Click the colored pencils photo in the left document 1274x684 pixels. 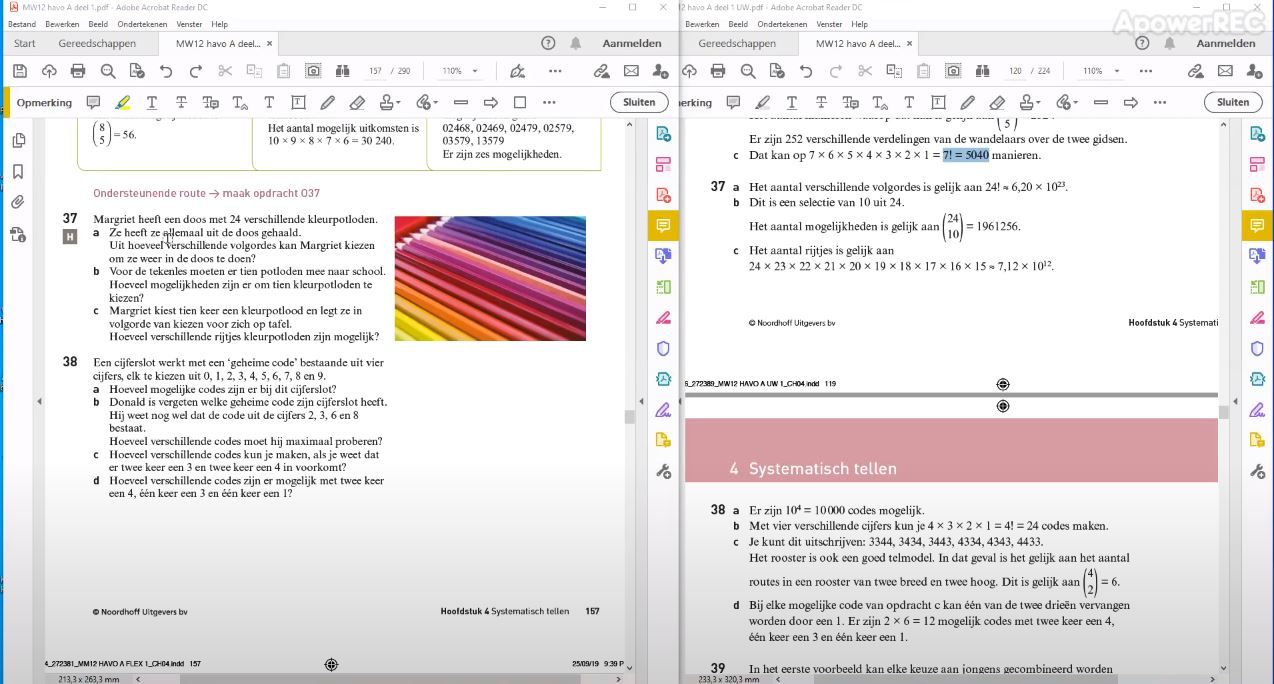(490, 278)
